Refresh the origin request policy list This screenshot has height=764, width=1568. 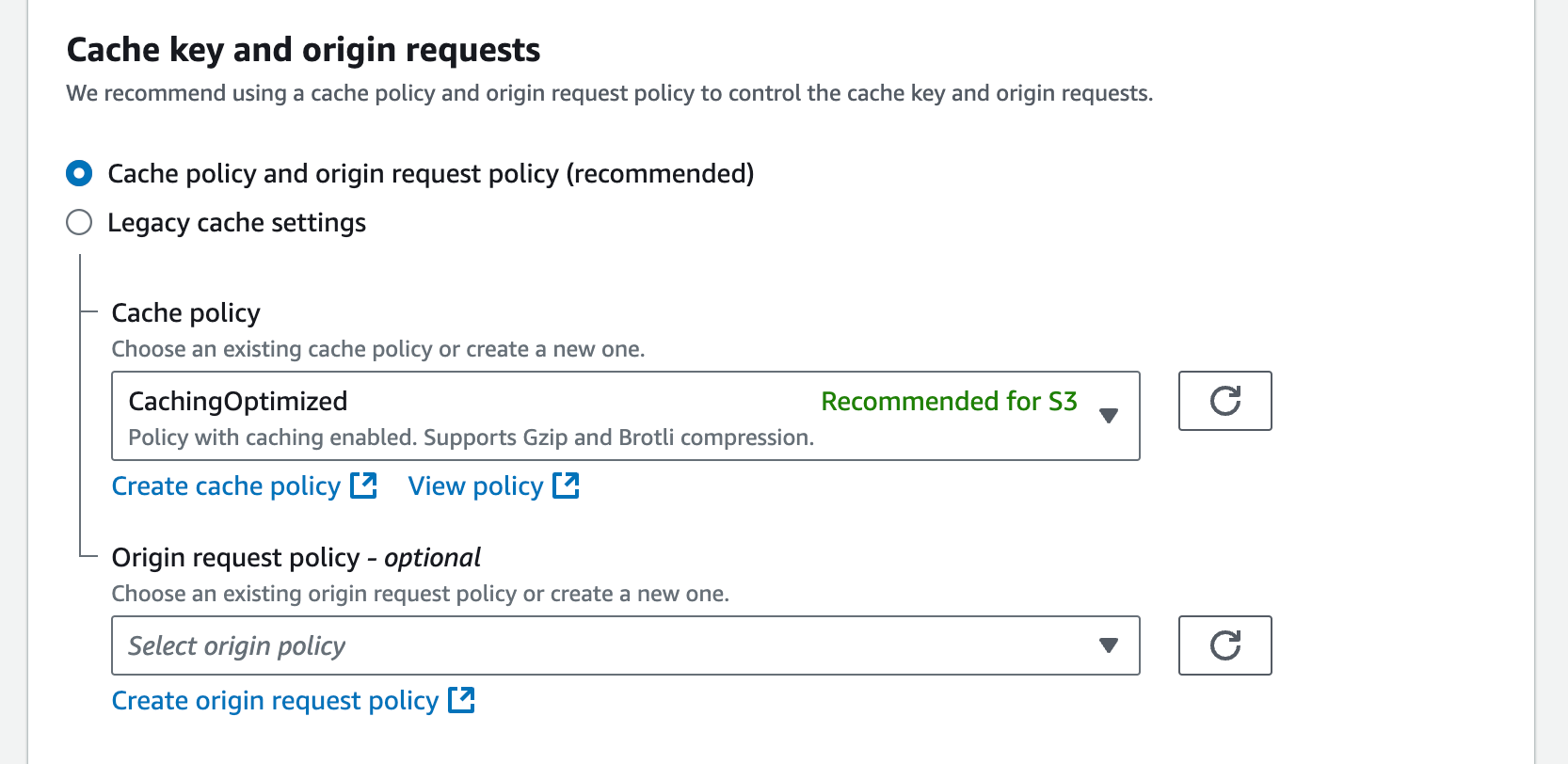click(1224, 645)
